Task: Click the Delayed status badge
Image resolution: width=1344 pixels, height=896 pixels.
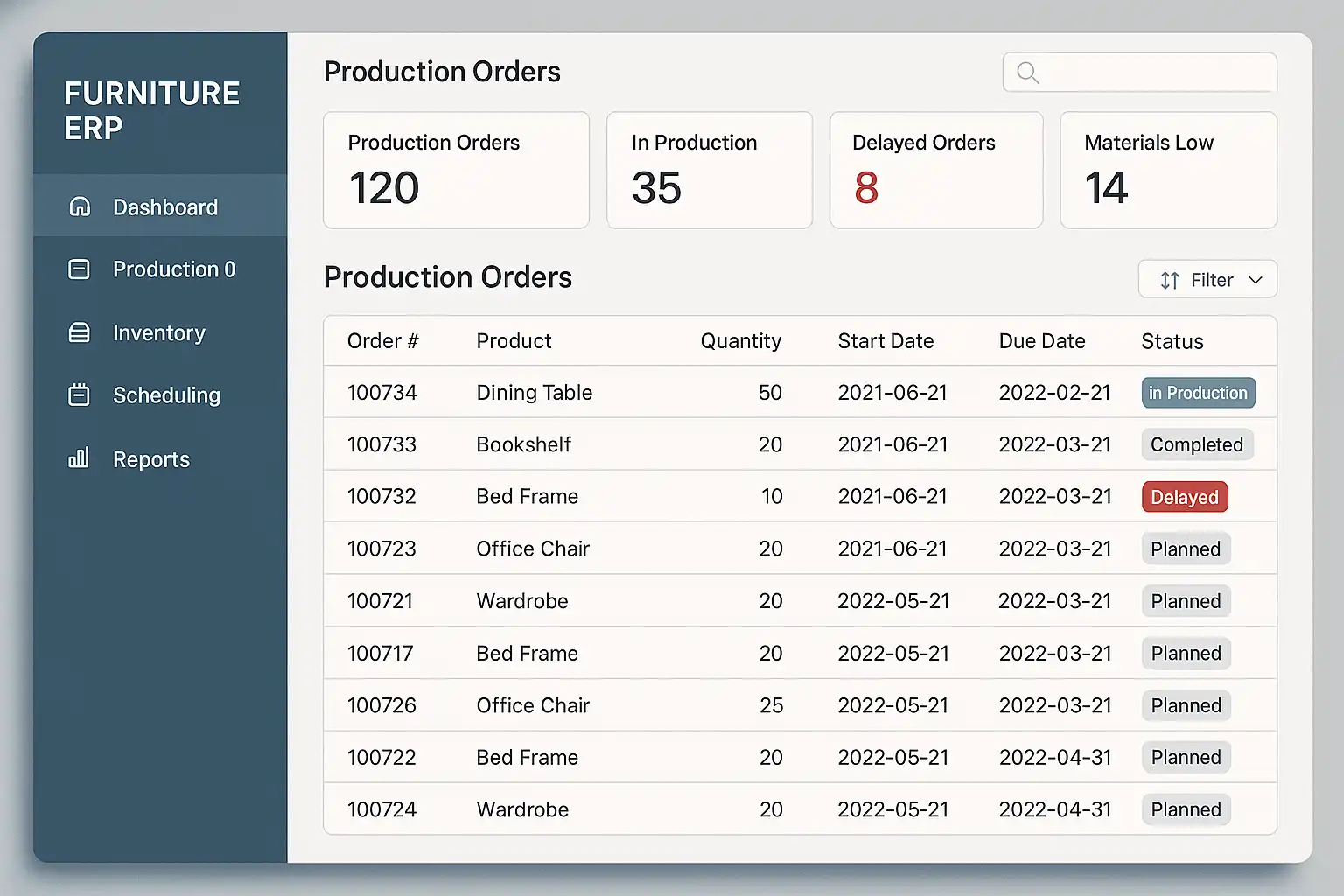Action: pos(1185,497)
